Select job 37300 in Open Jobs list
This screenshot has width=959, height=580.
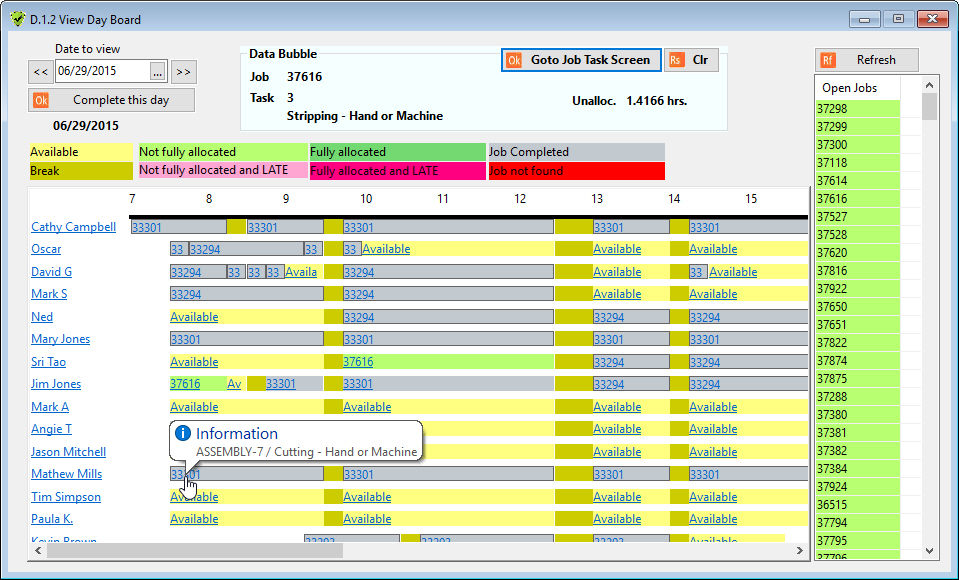[x=857, y=145]
